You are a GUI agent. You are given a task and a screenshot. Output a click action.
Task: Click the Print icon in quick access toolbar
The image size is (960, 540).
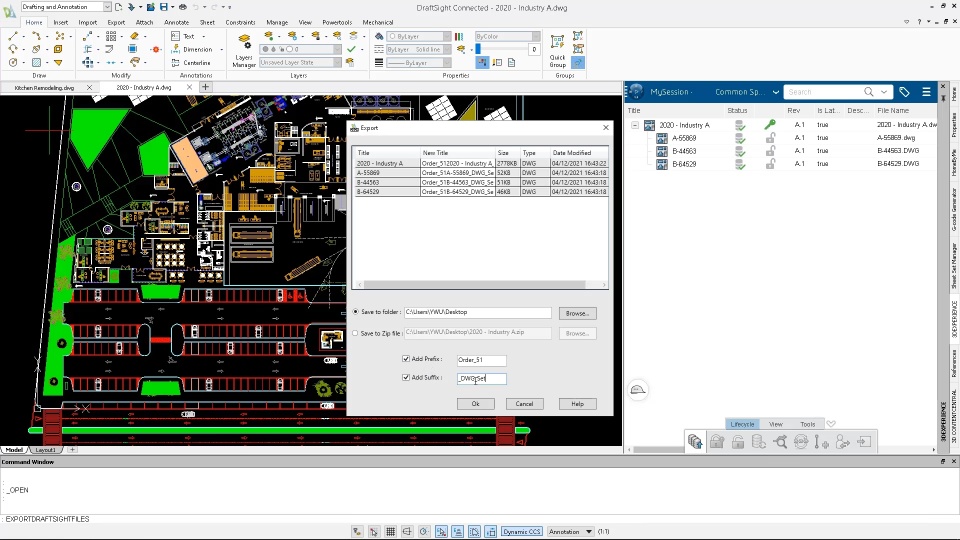pos(182,7)
